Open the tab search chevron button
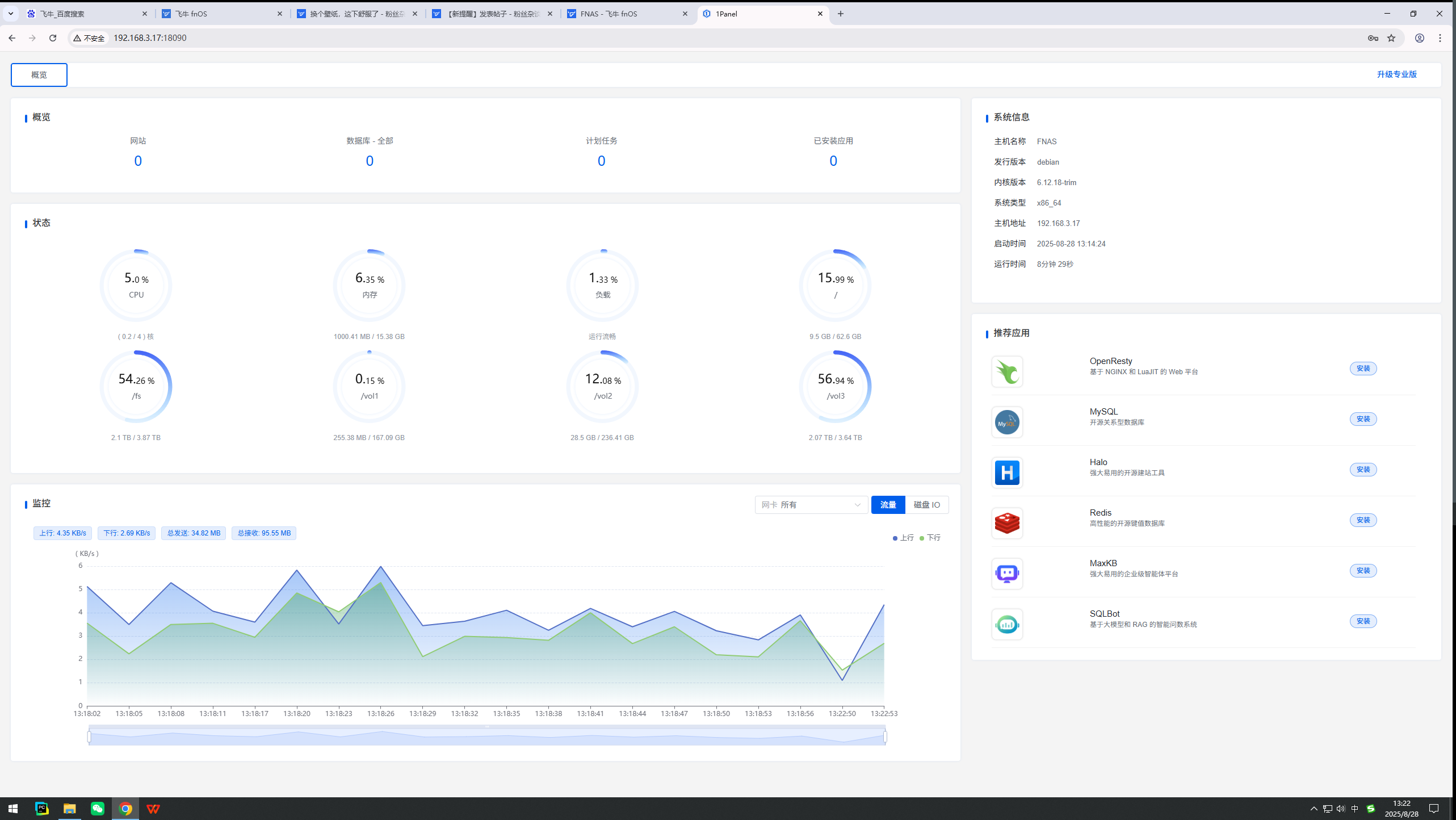This screenshot has height=820, width=1456. (11, 14)
